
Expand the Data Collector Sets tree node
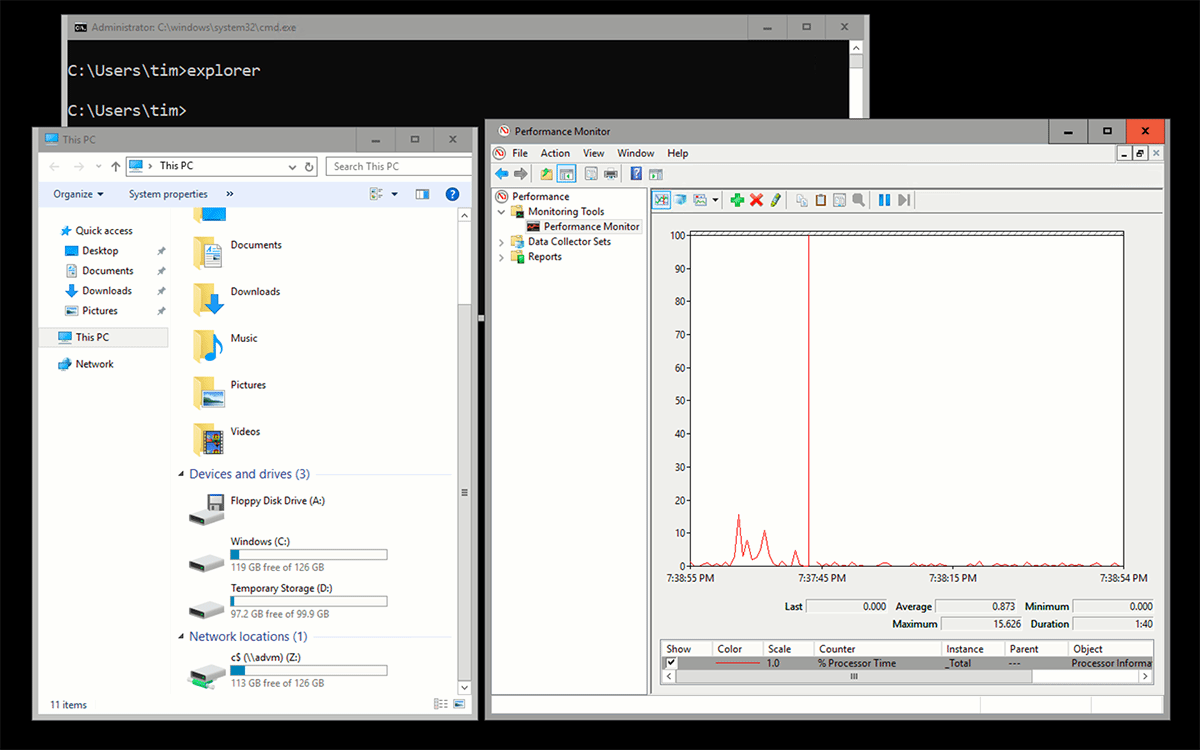coord(501,242)
